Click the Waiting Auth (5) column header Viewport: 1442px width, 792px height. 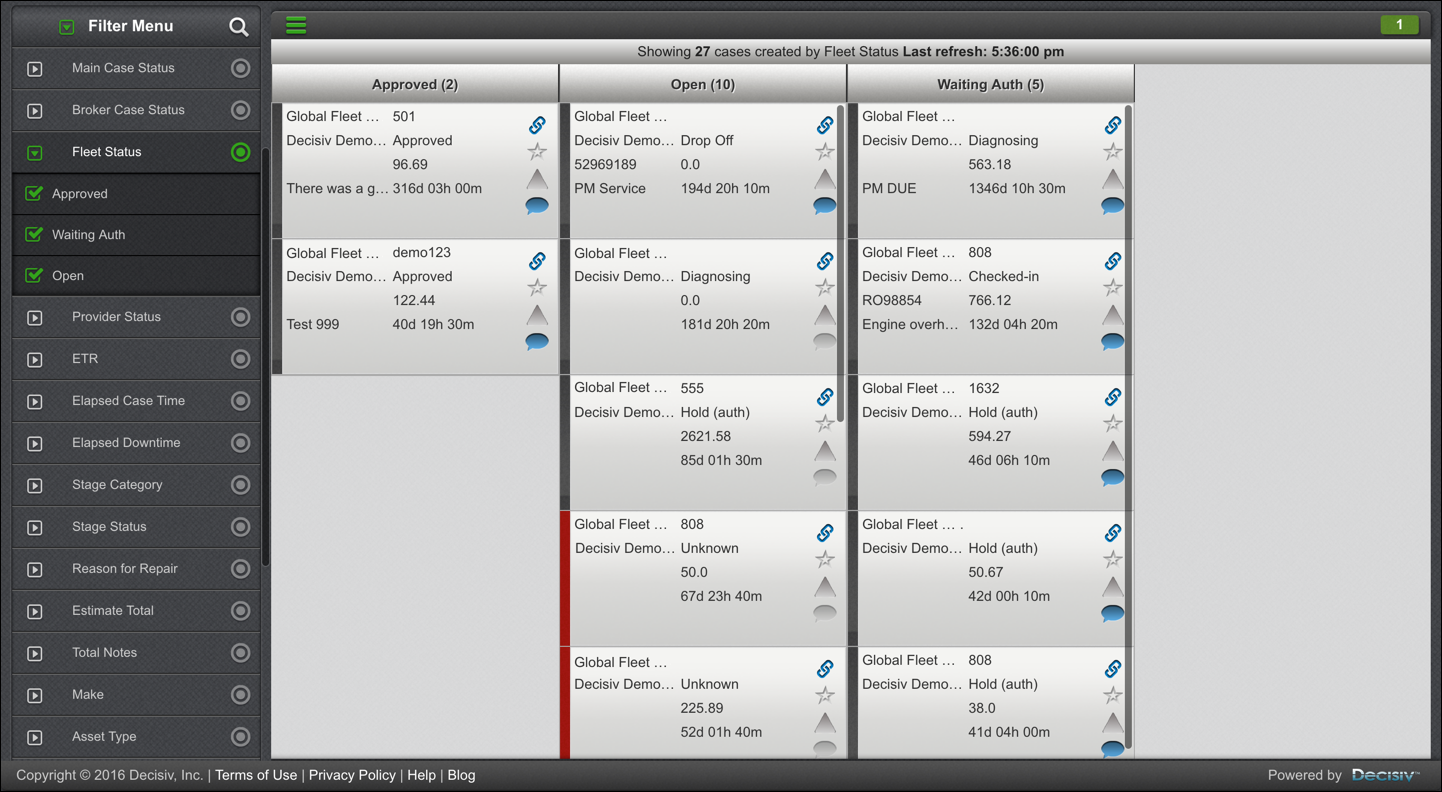(991, 84)
